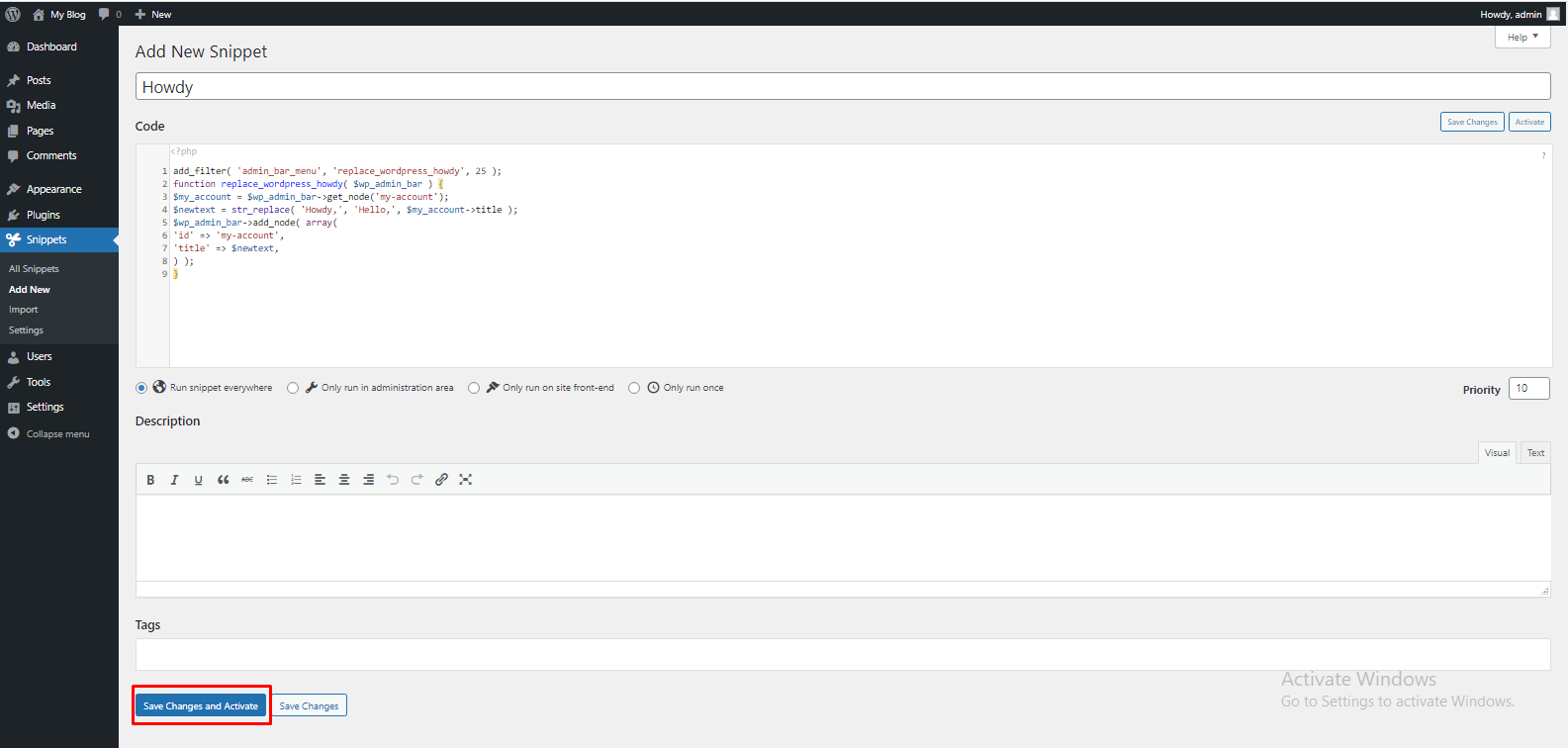Select Only run on site front-end
The height and width of the screenshot is (748, 1568).
click(474, 388)
